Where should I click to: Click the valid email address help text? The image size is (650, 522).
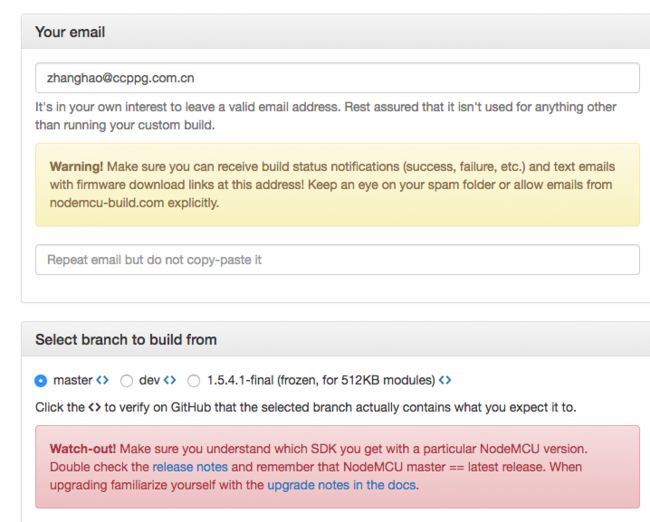326,116
